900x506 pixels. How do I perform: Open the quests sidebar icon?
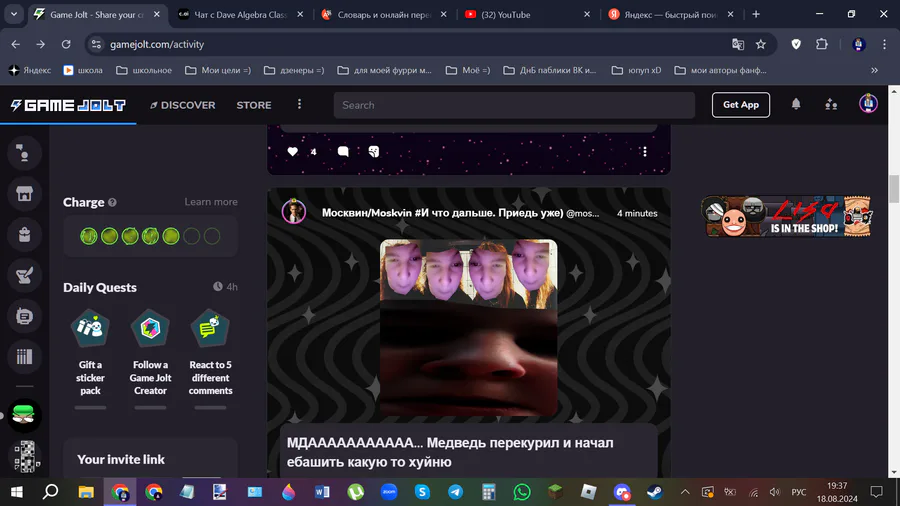pos(24,275)
